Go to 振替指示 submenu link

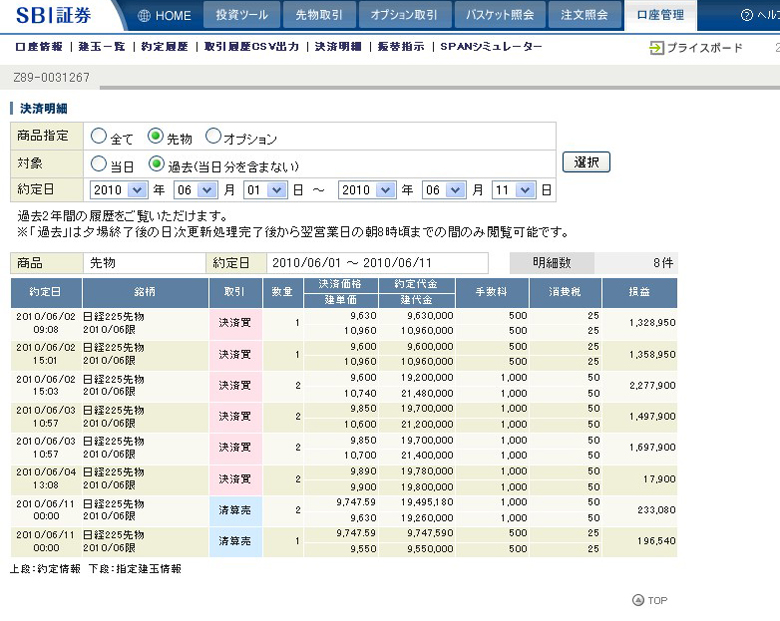pos(400,47)
